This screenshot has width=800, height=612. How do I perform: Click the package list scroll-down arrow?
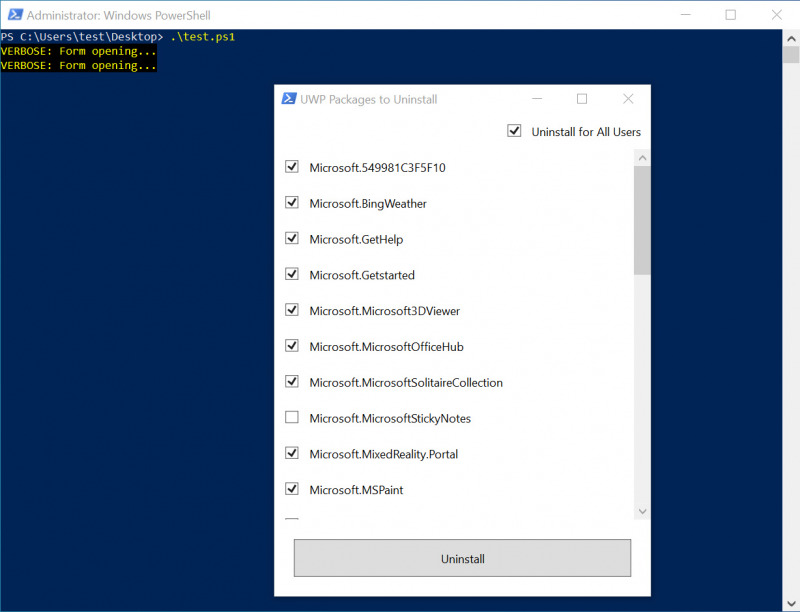pos(642,511)
